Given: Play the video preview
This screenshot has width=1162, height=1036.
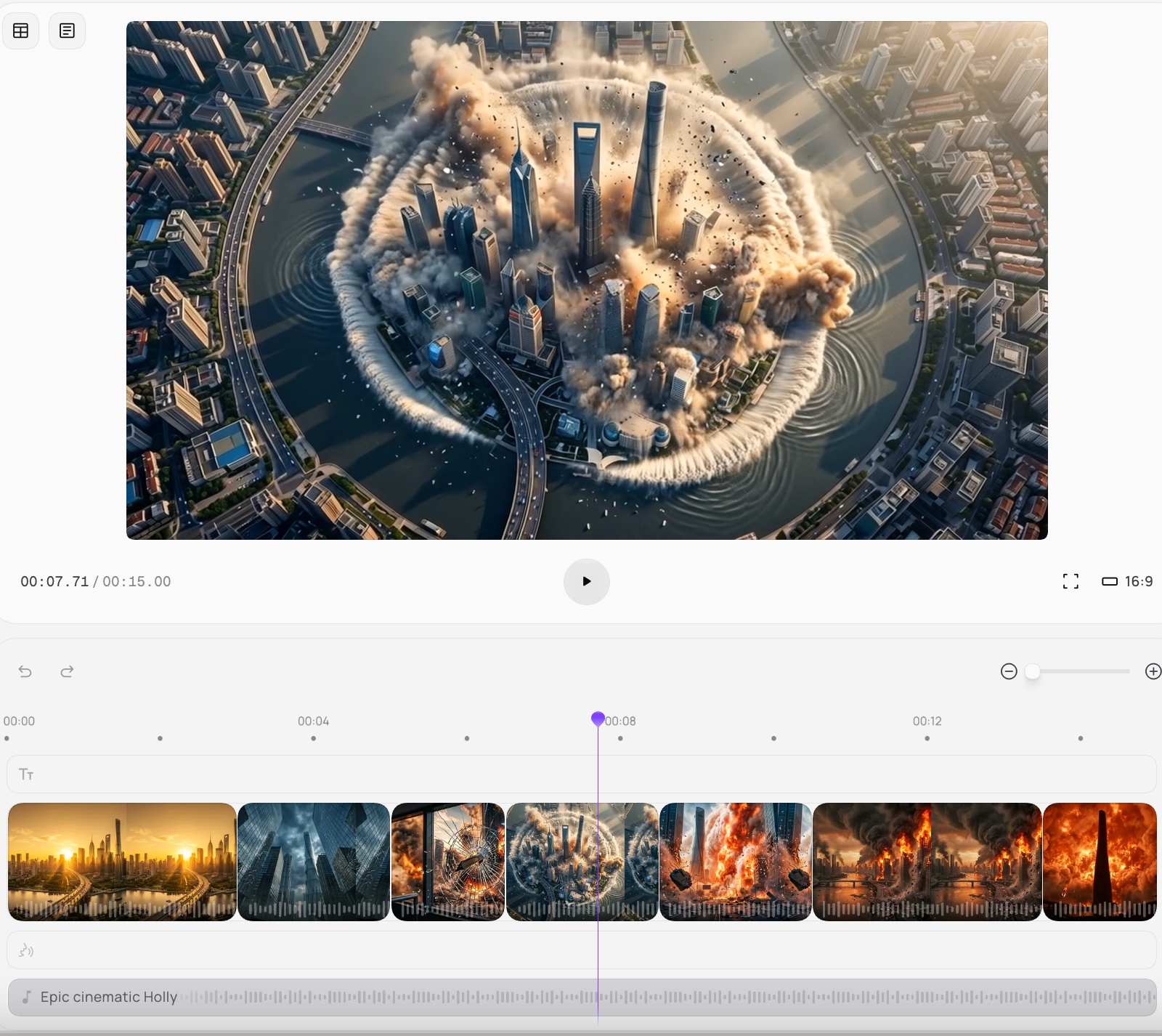Looking at the screenshot, I should tap(586, 581).
